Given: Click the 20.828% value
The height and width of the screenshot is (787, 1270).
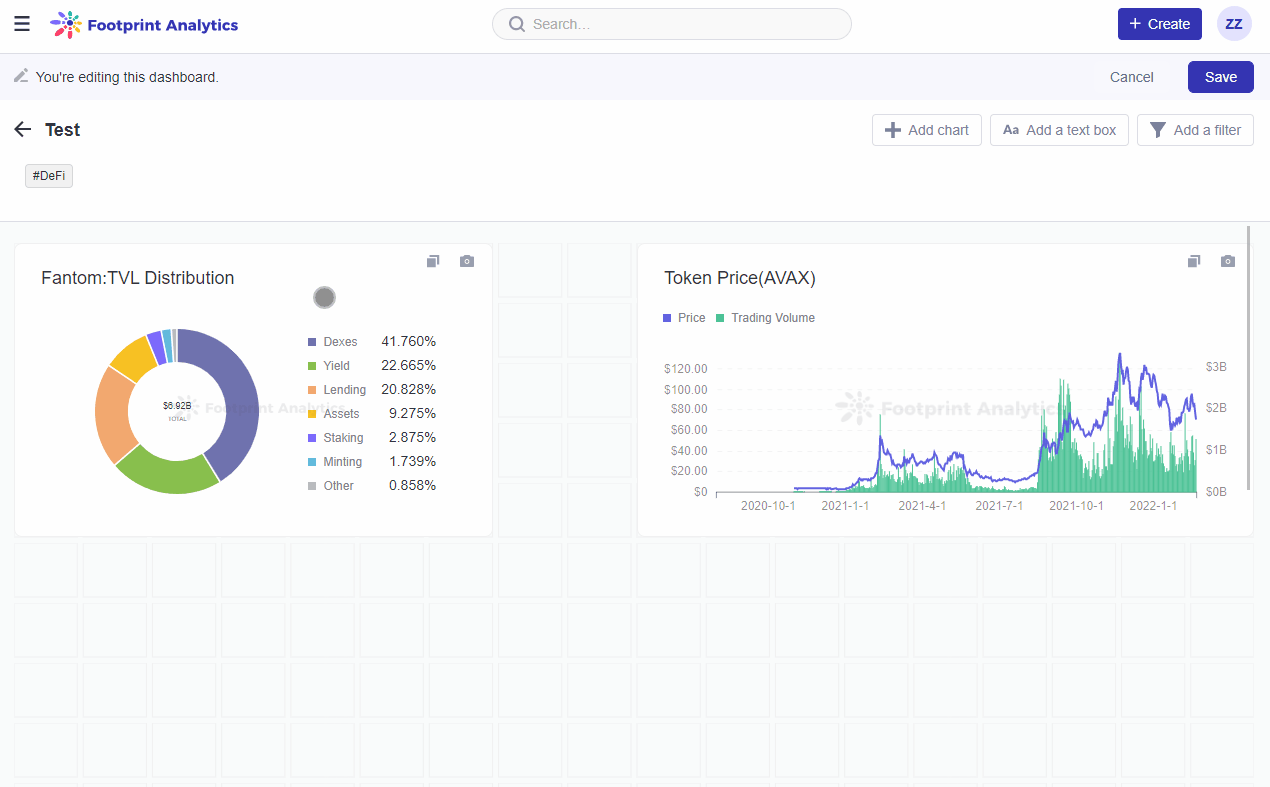Looking at the screenshot, I should click(x=408, y=390).
